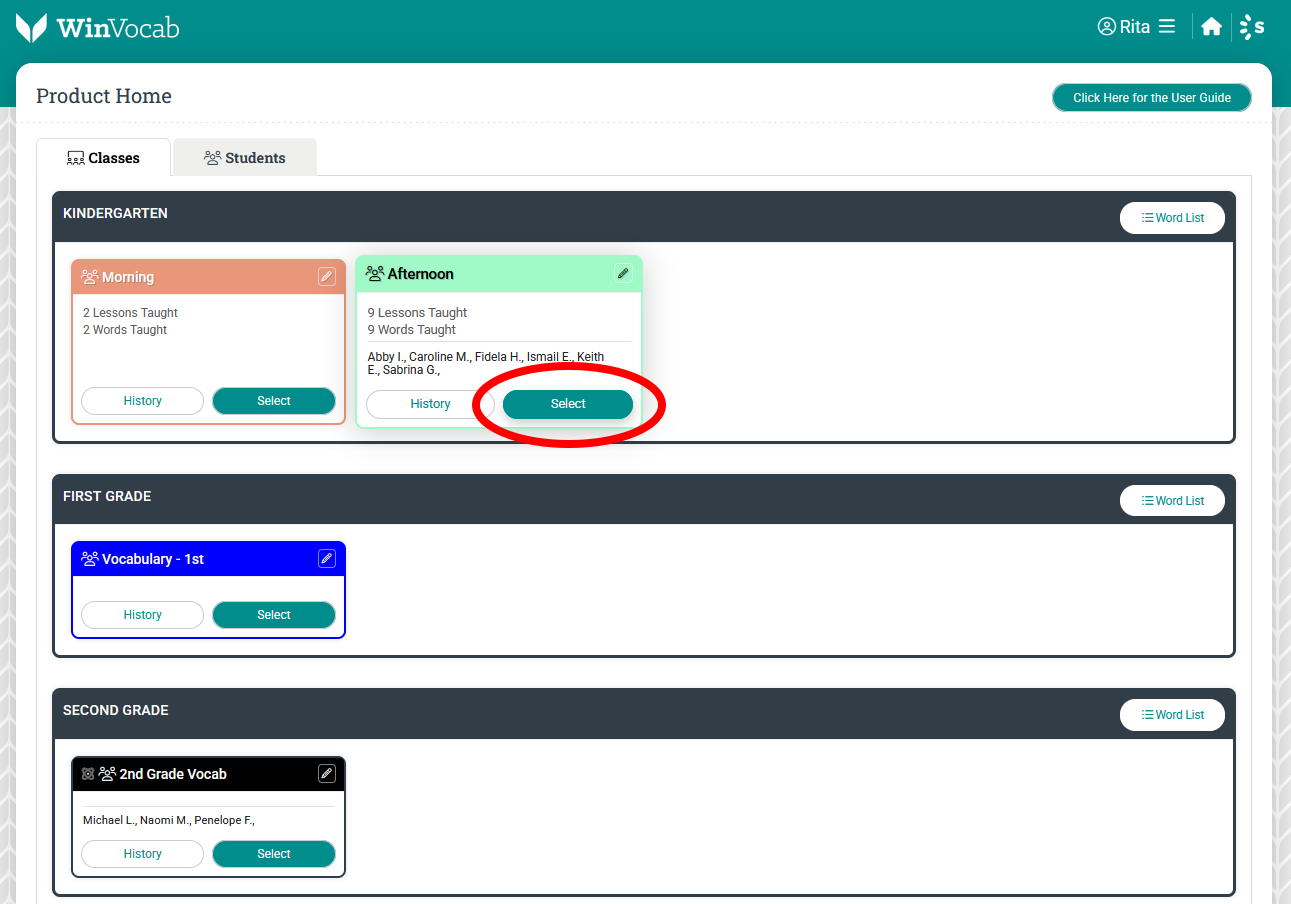This screenshot has width=1291, height=904.
Task: Click the Rita user profile icon
Action: (1106, 27)
